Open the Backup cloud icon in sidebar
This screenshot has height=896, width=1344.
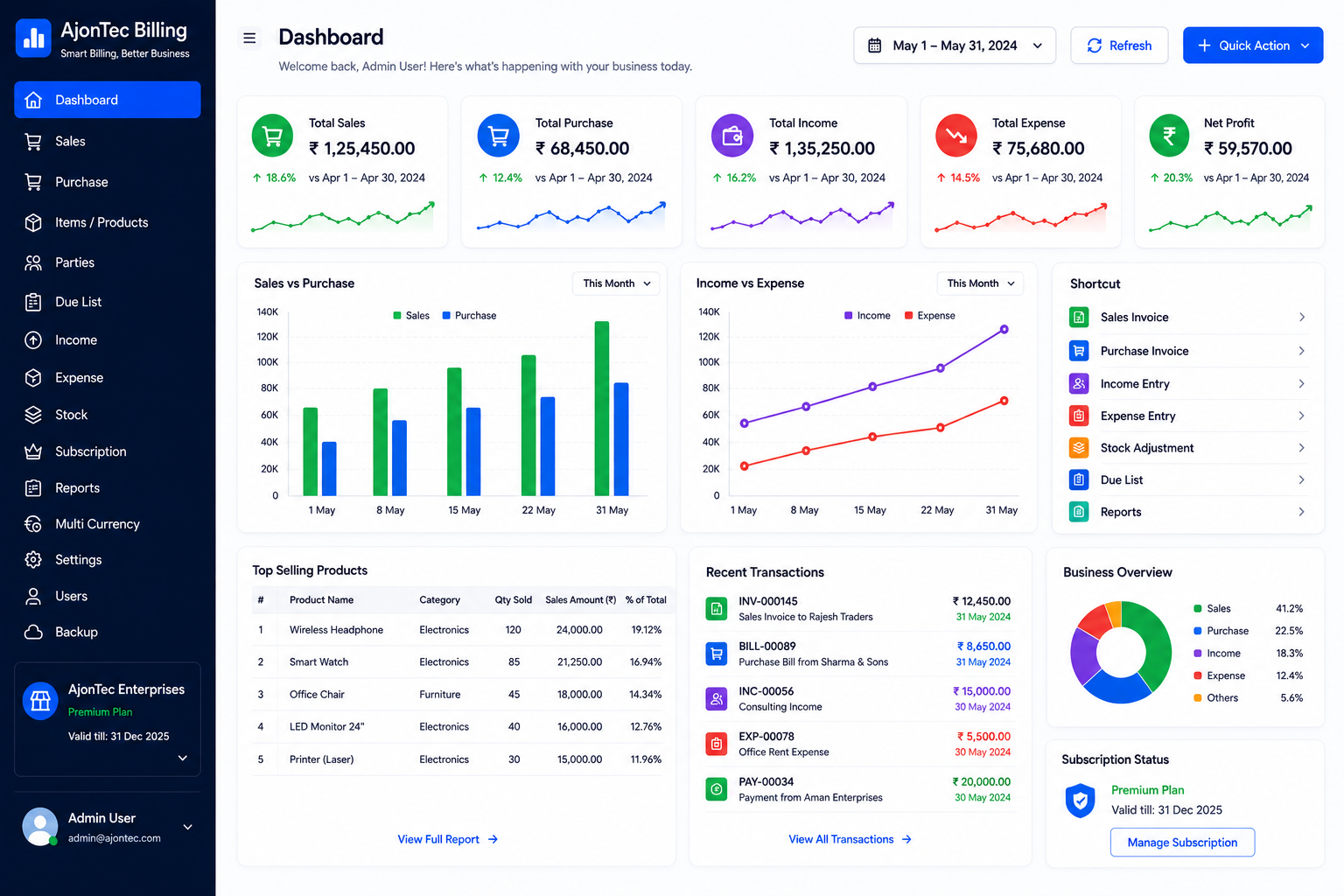33,632
